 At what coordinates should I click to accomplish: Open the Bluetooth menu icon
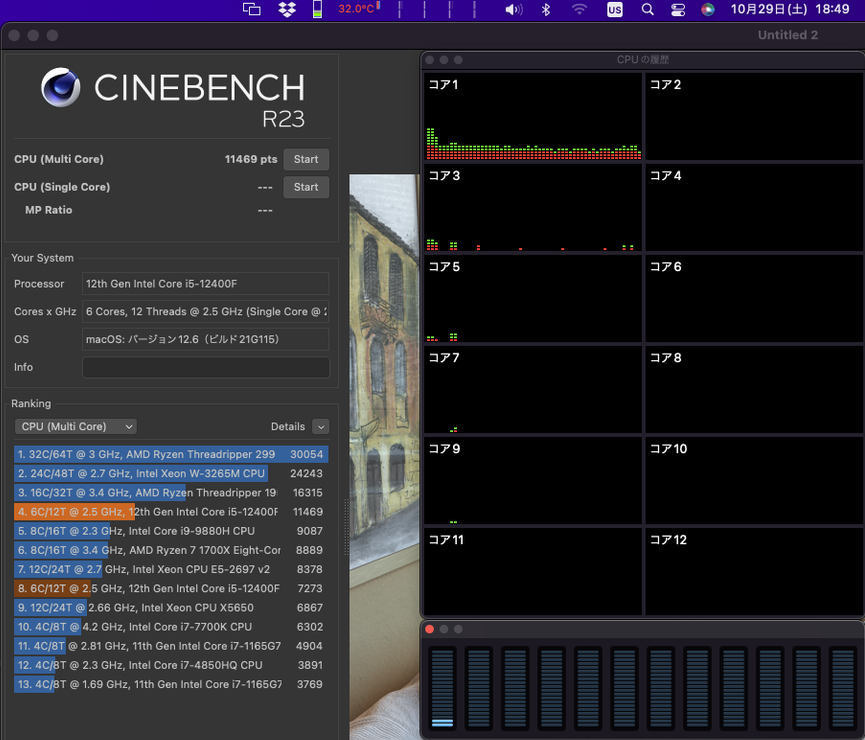[x=546, y=9]
